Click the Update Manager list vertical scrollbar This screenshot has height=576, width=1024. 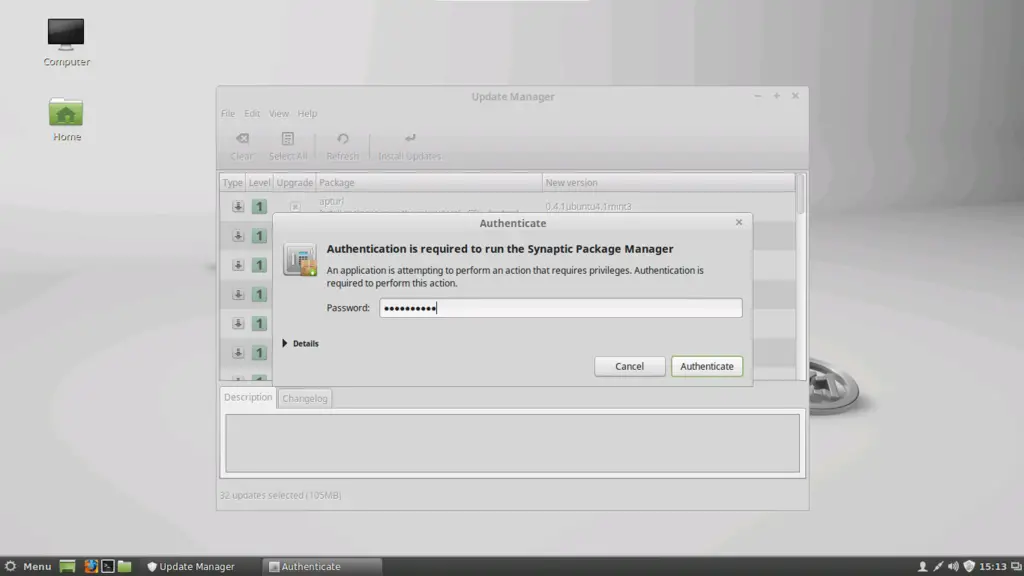tap(801, 276)
